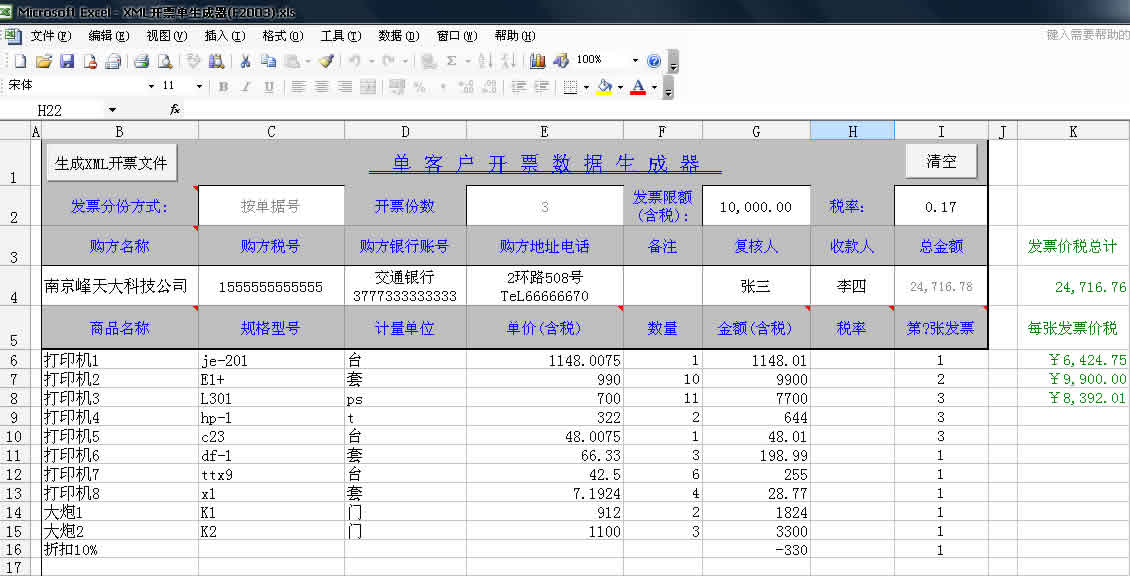Click the Undo arrow icon
Viewport: 1130px width, 576px height.
354,61
